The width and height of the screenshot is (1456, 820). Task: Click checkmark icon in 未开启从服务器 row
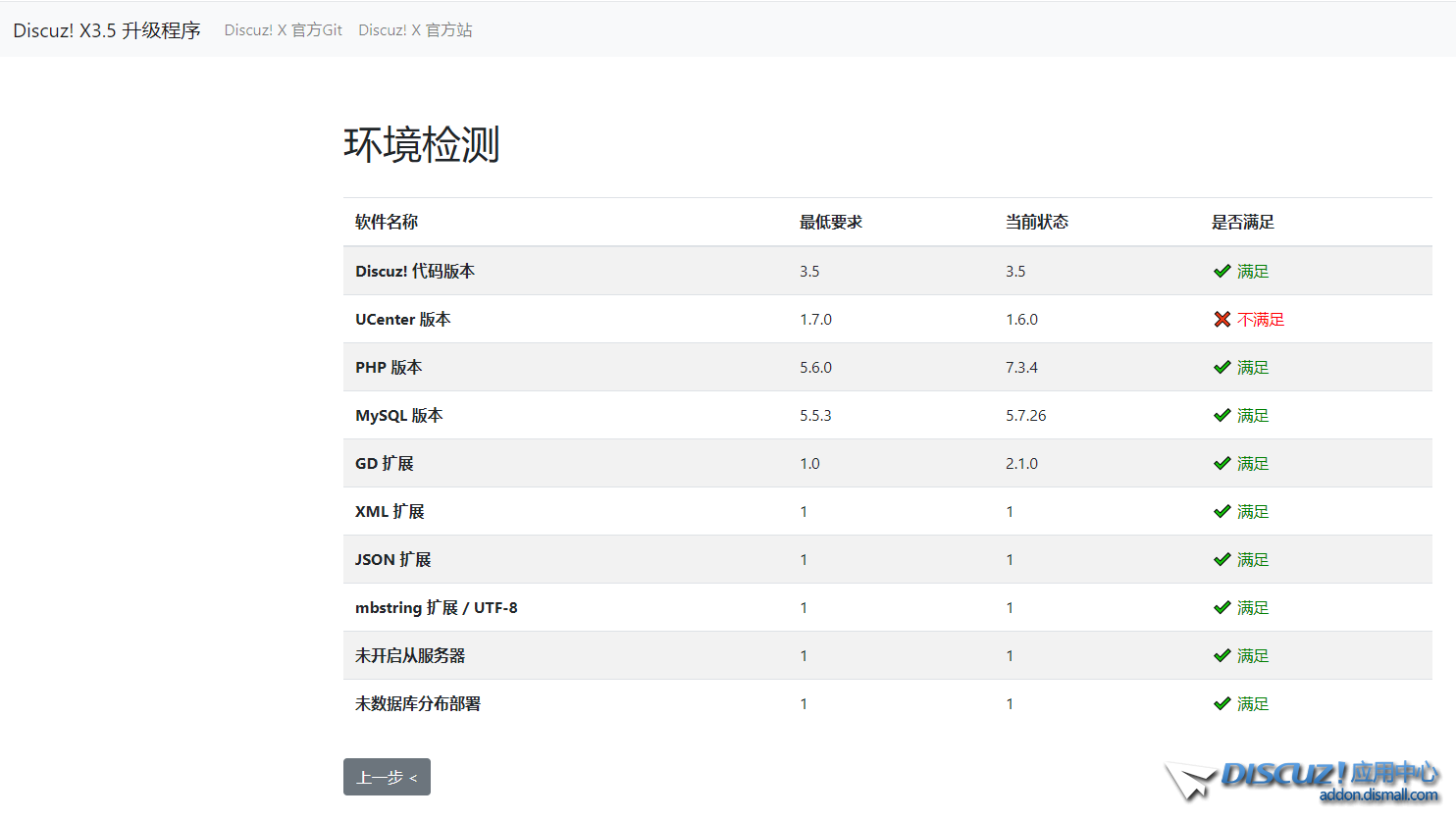click(x=1222, y=655)
